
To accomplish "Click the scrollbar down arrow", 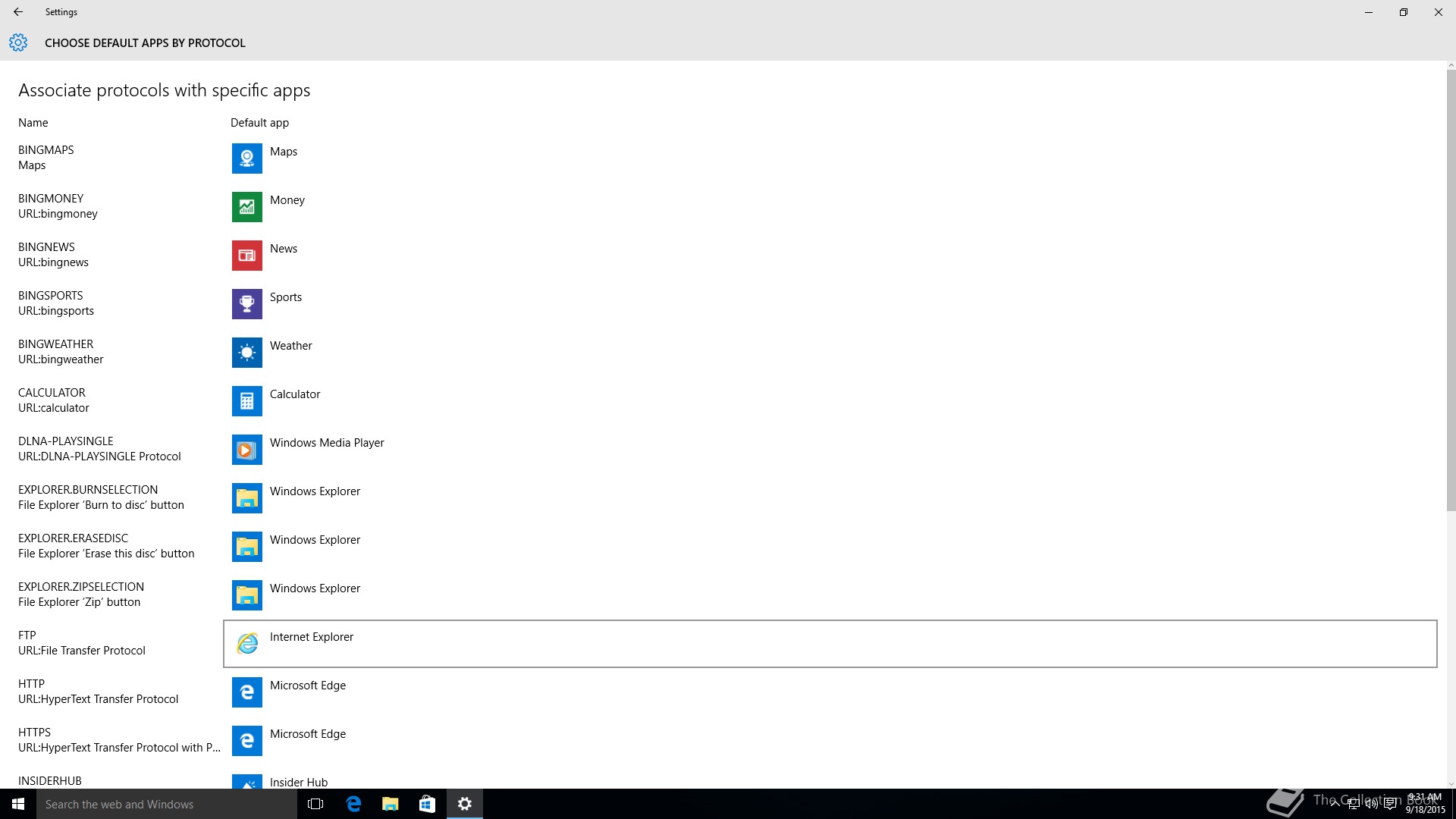I will 1451,784.
